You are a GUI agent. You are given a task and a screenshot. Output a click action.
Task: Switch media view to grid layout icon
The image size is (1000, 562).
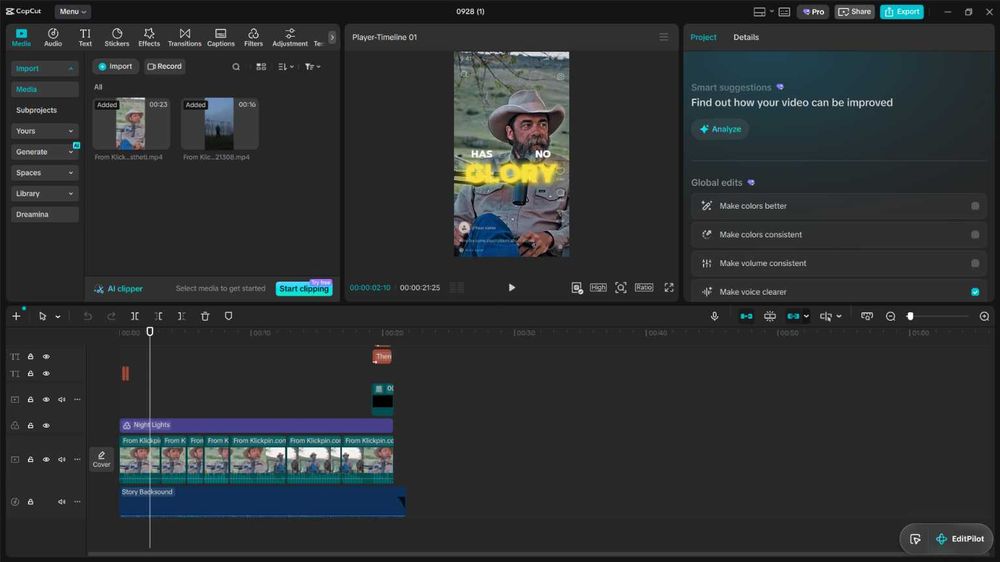pyautogui.click(x=261, y=67)
